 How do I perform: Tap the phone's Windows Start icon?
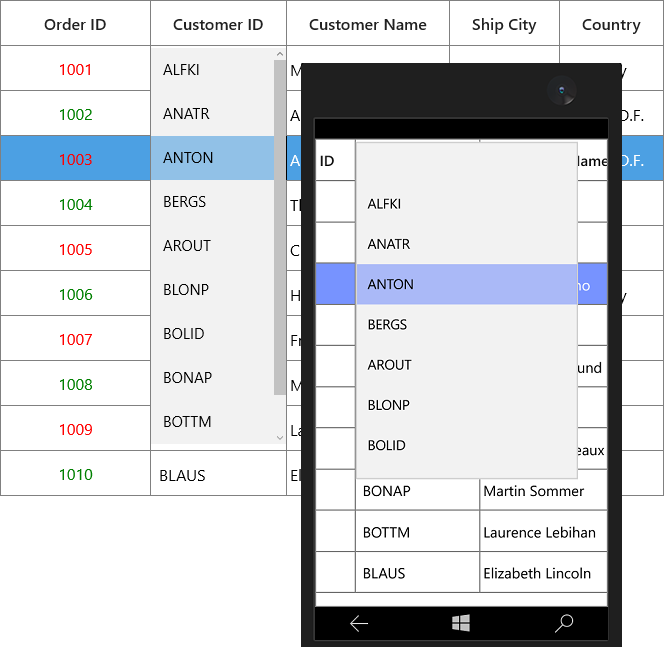click(x=461, y=623)
